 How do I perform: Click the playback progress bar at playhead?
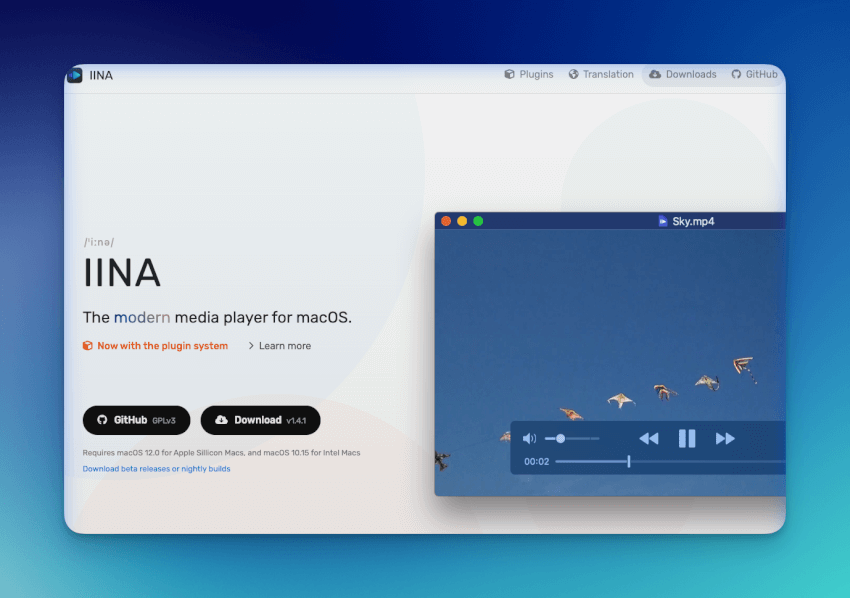tap(628, 461)
